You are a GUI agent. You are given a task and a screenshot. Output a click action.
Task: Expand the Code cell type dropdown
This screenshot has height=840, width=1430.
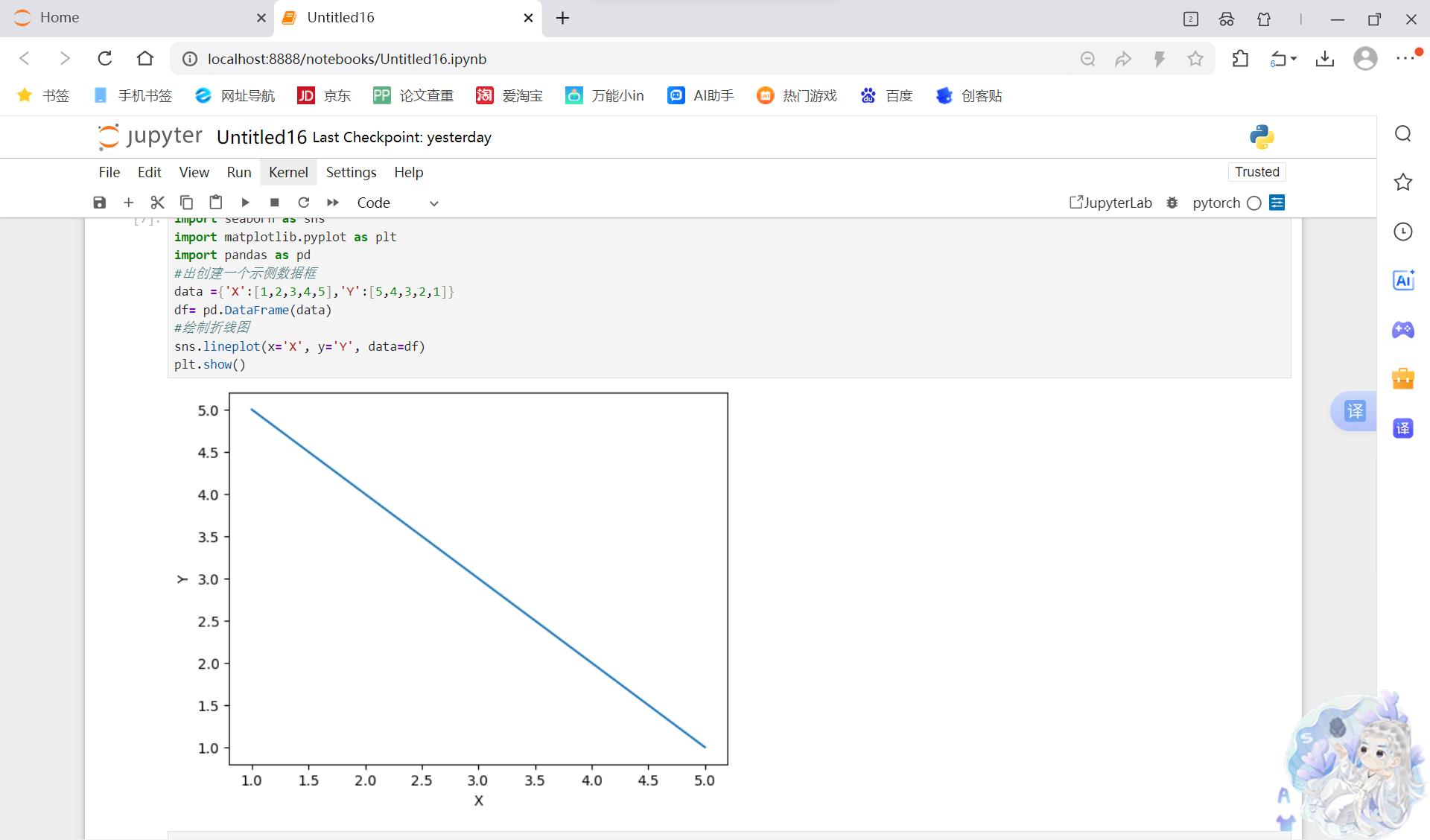click(397, 203)
